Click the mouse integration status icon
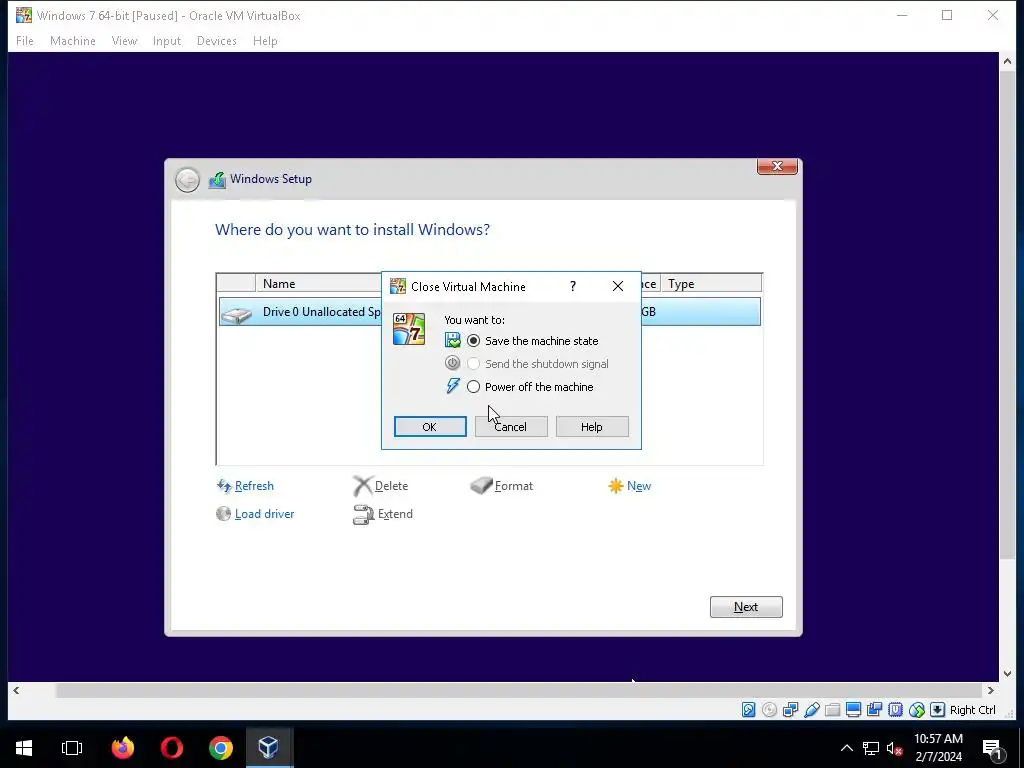The height and width of the screenshot is (768, 1024). pyautogui.click(x=916, y=710)
